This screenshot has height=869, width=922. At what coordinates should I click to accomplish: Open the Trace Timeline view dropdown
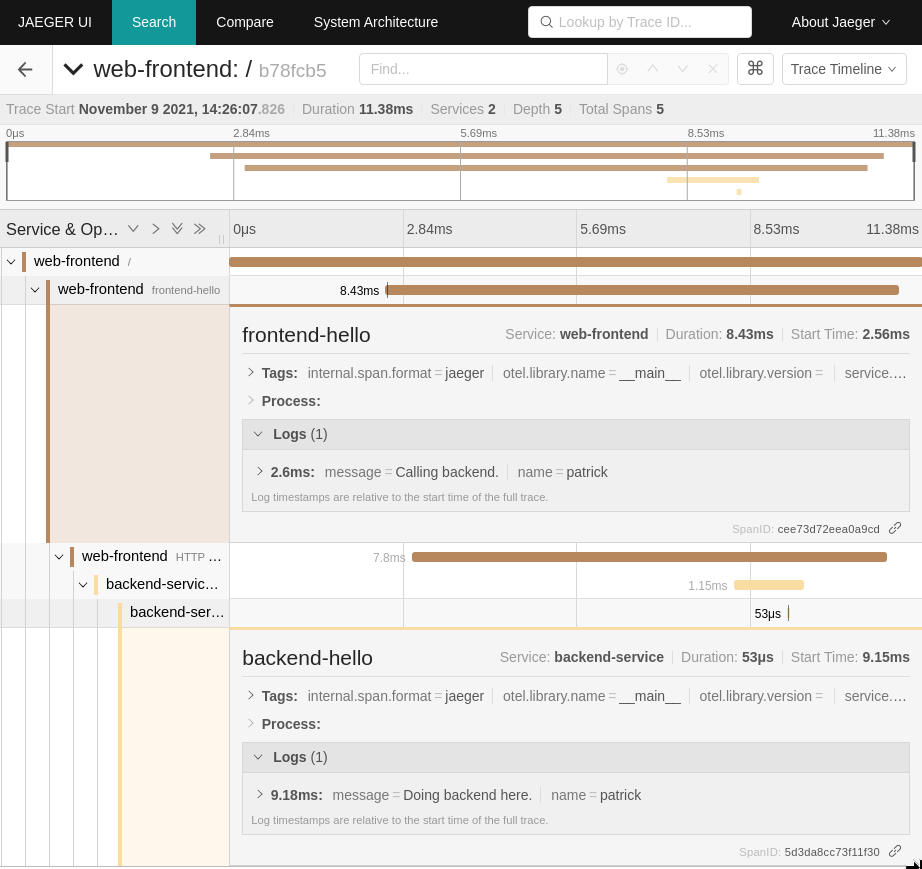pos(844,69)
